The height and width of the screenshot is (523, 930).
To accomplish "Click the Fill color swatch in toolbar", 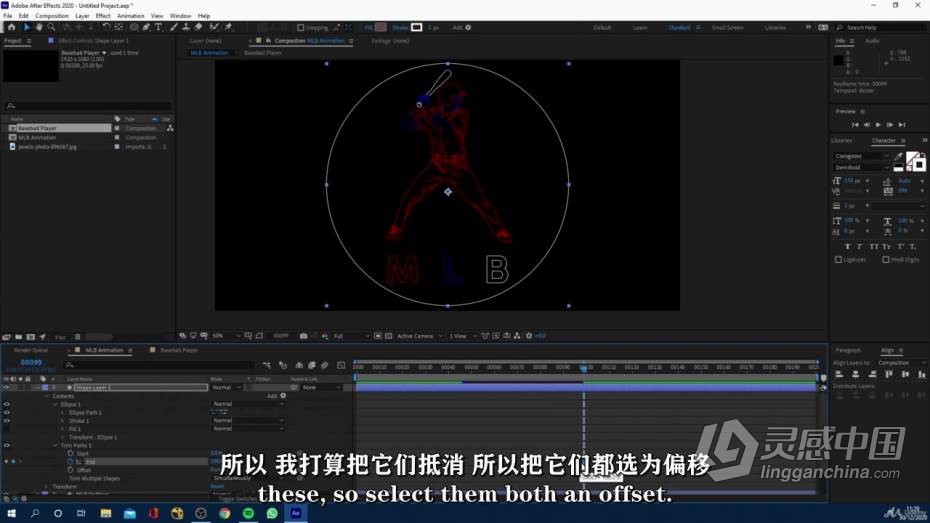I will (381, 27).
